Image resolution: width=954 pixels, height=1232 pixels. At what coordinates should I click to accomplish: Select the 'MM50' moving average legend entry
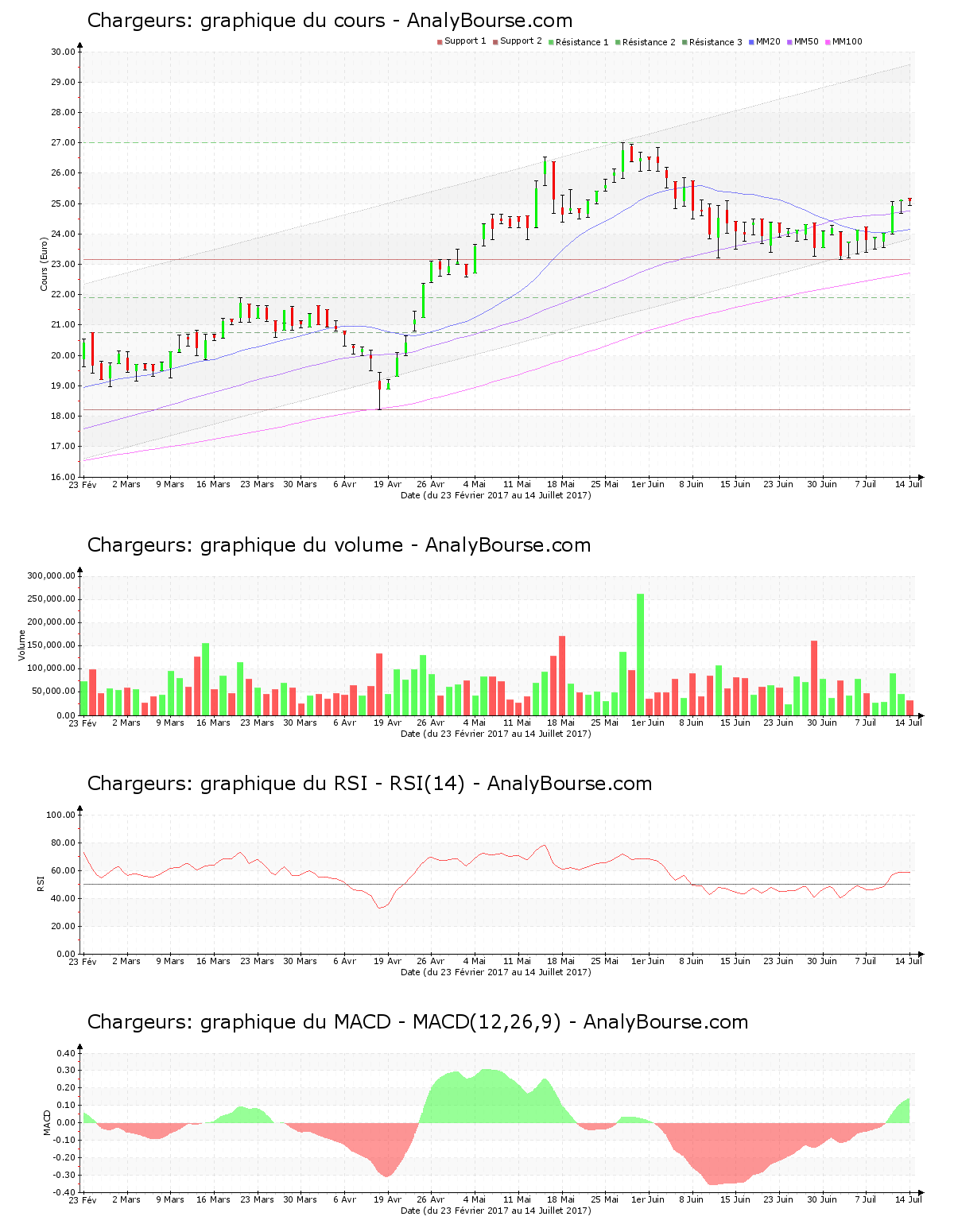802,41
